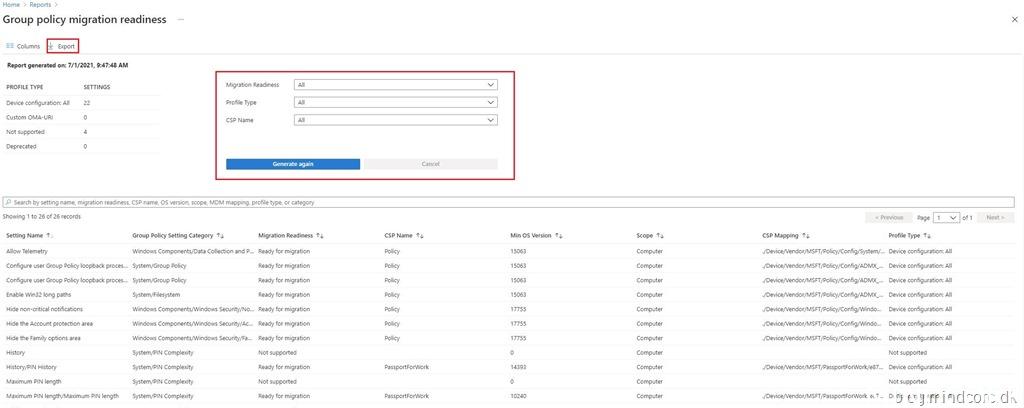The width and height of the screenshot is (1024, 408).
Task: Click the Columns icon in the toolbar
Action: [x=11, y=46]
